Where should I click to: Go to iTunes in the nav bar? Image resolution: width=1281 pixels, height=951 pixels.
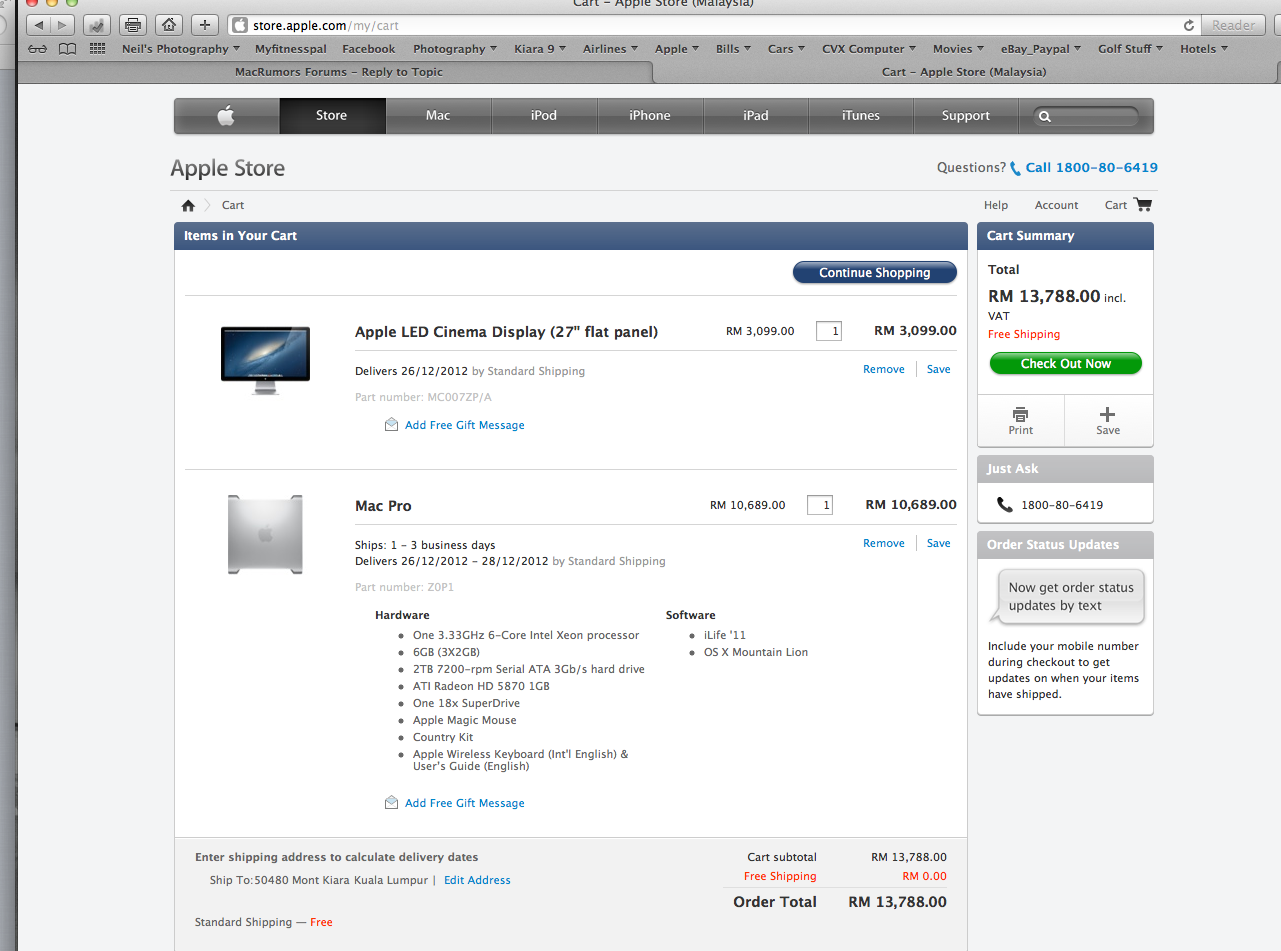[861, 116]
